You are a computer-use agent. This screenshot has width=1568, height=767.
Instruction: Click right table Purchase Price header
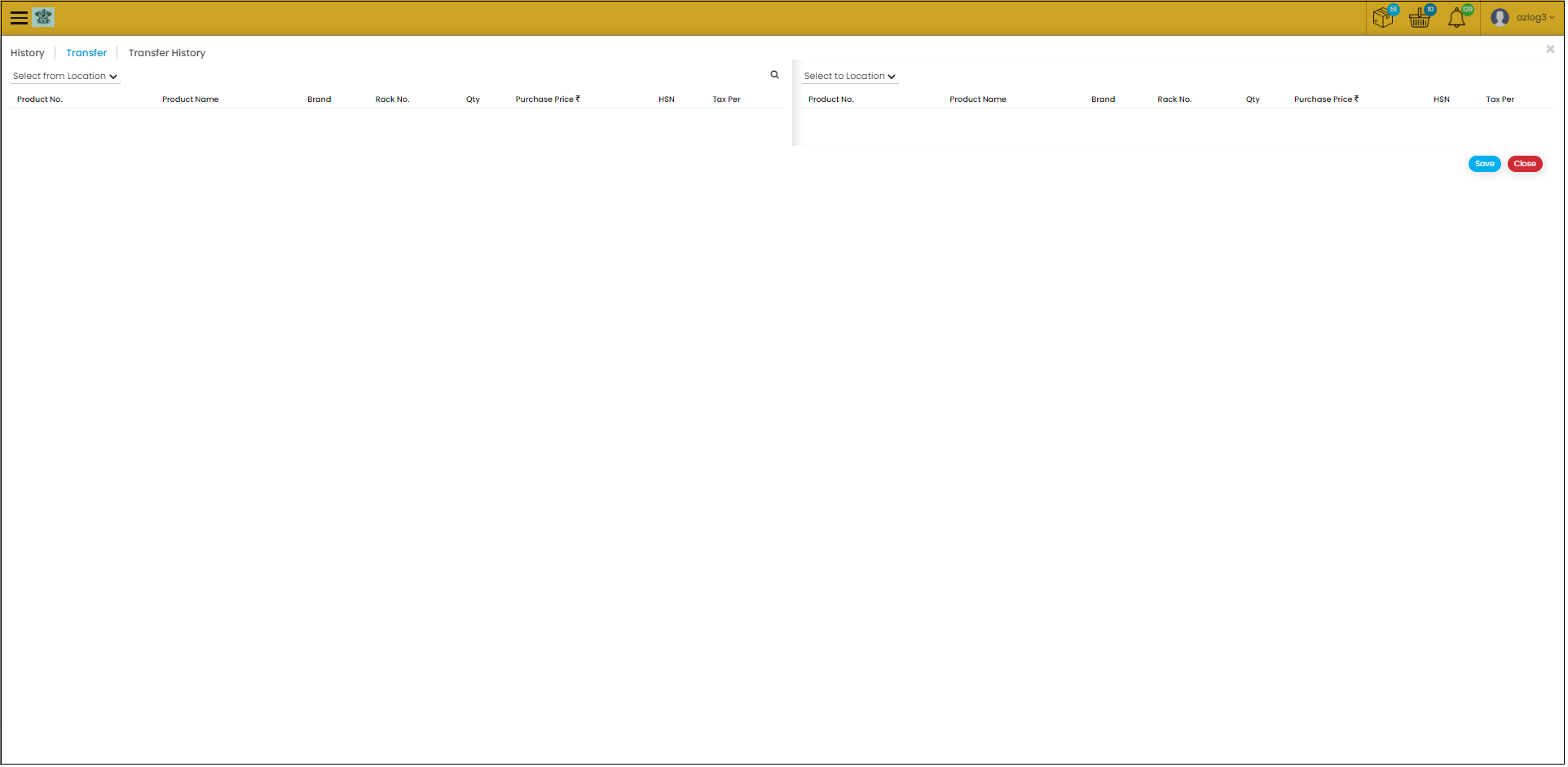(x=1328, y=99)
